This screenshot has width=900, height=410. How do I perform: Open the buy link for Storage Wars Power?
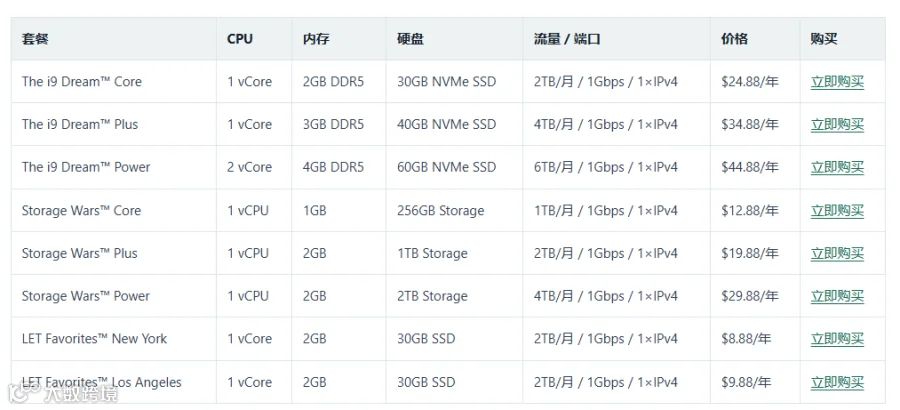837,296
